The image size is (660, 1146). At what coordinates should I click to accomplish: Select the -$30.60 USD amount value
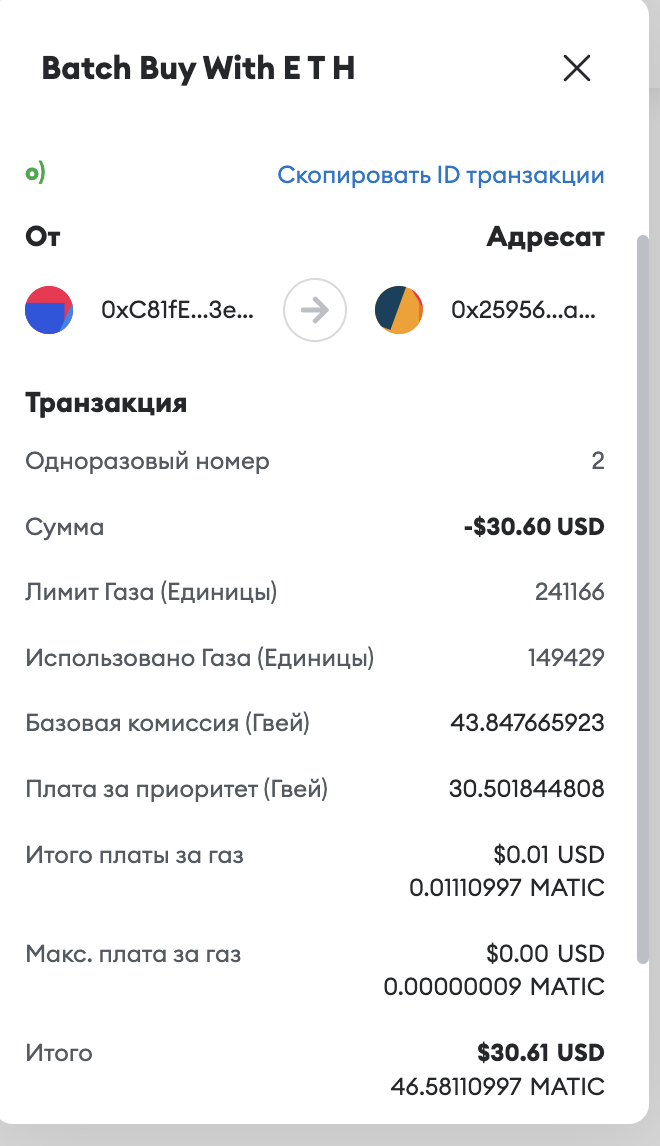[534, 526]
